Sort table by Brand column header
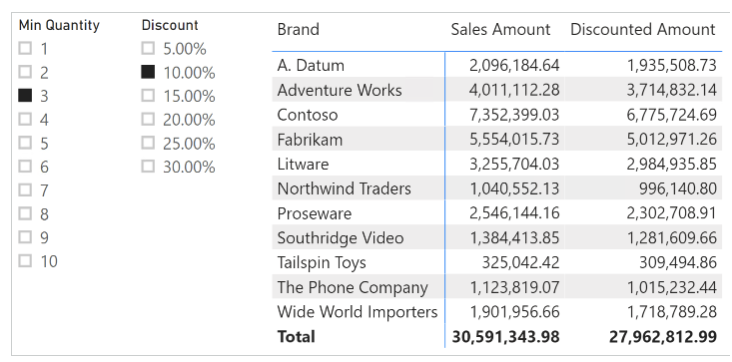 click(298, 29)
